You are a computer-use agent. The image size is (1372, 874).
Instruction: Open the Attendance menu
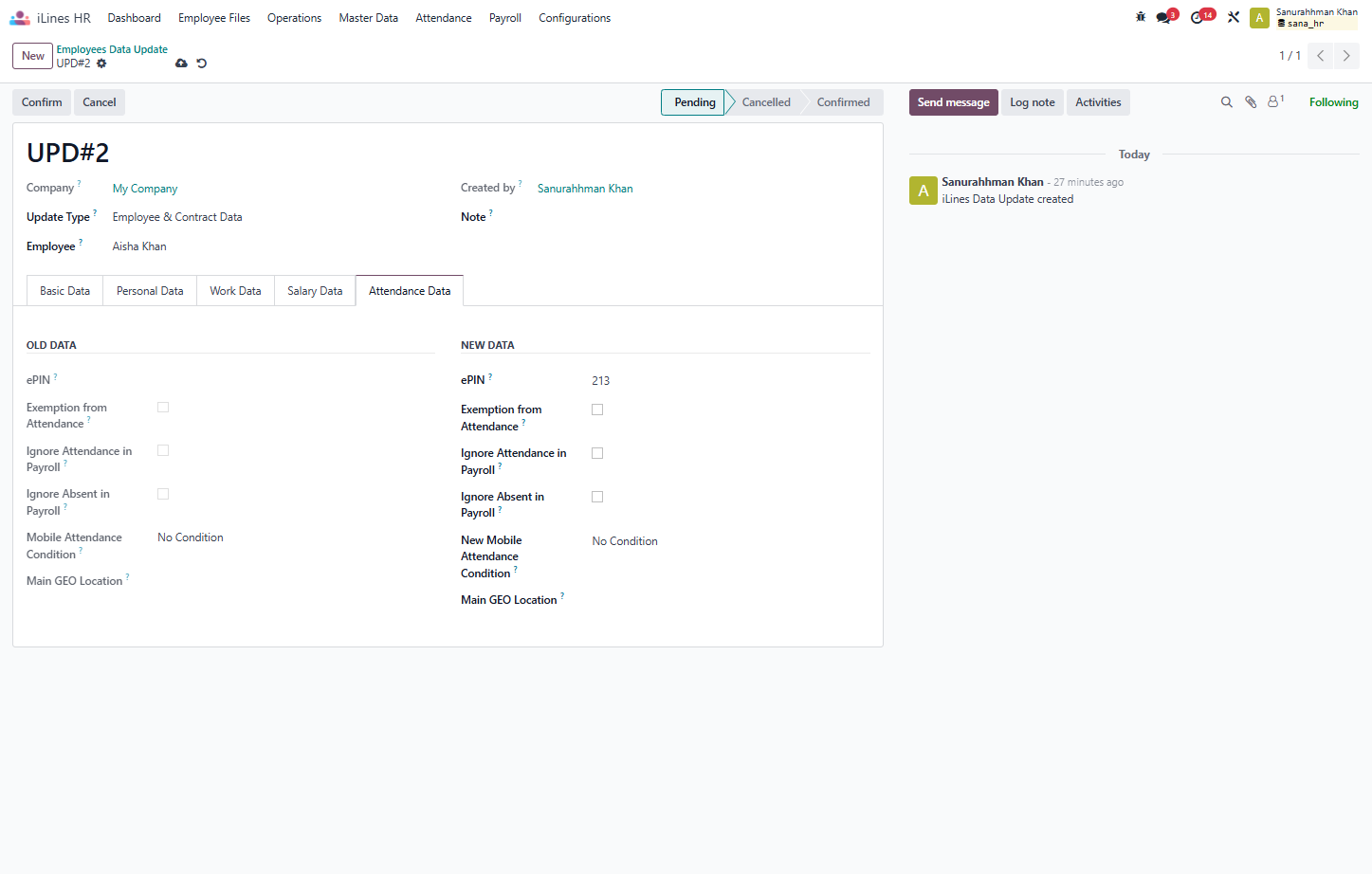[444, 18]
